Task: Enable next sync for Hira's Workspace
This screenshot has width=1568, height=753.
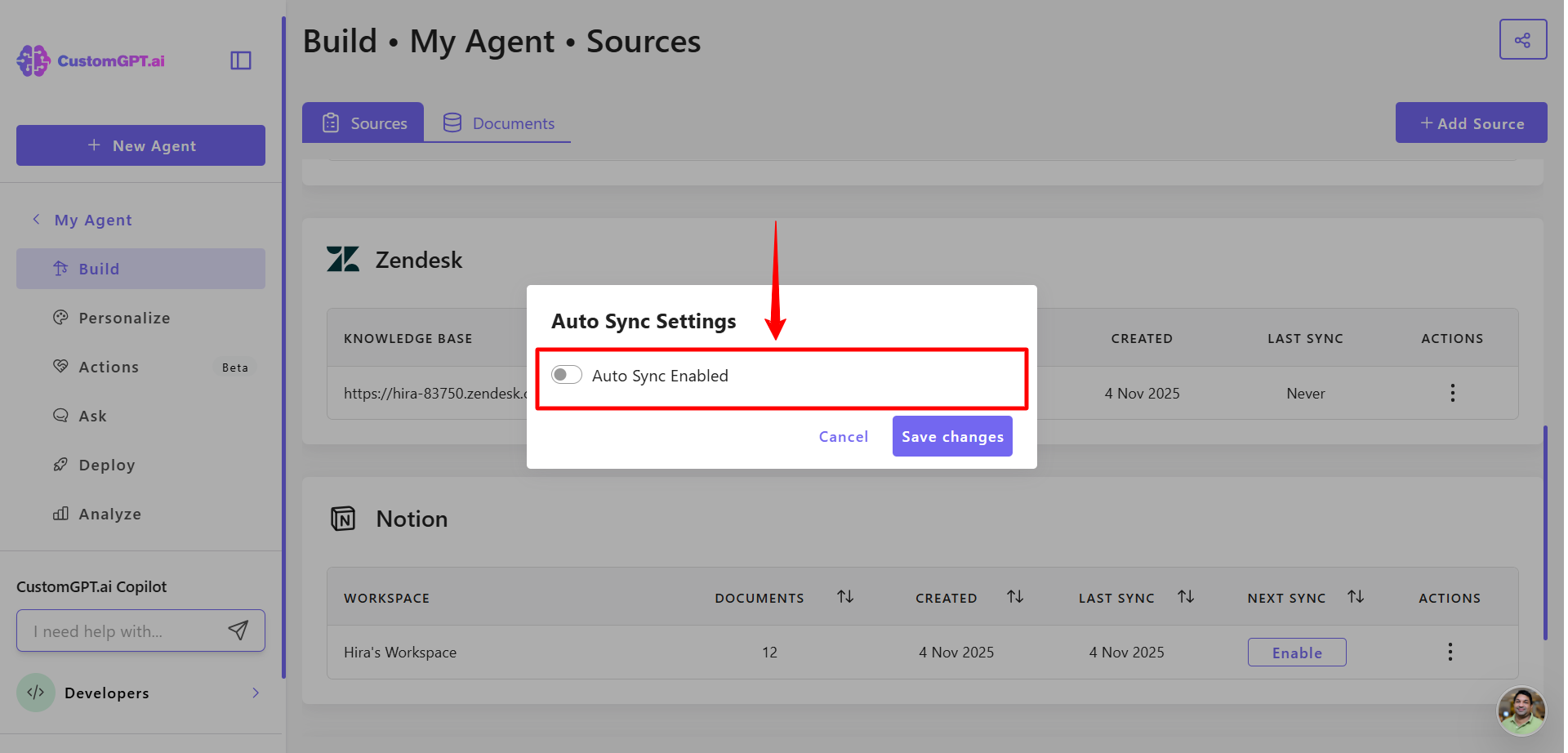Action: pos(1297,653)
